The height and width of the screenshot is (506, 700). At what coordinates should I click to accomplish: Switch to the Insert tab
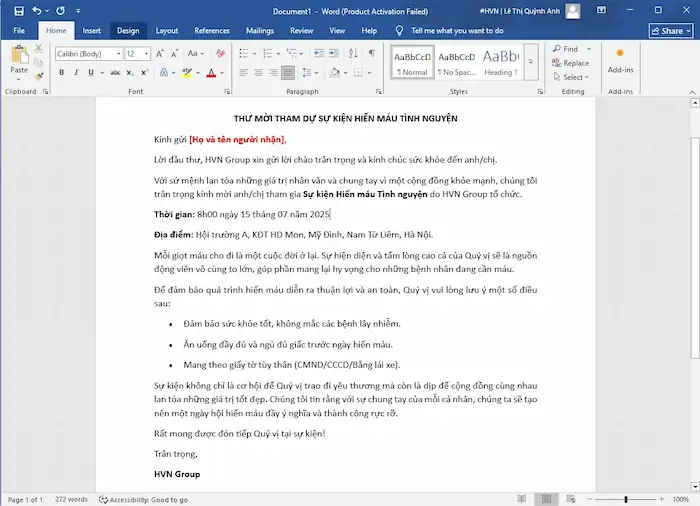point(91,31)
